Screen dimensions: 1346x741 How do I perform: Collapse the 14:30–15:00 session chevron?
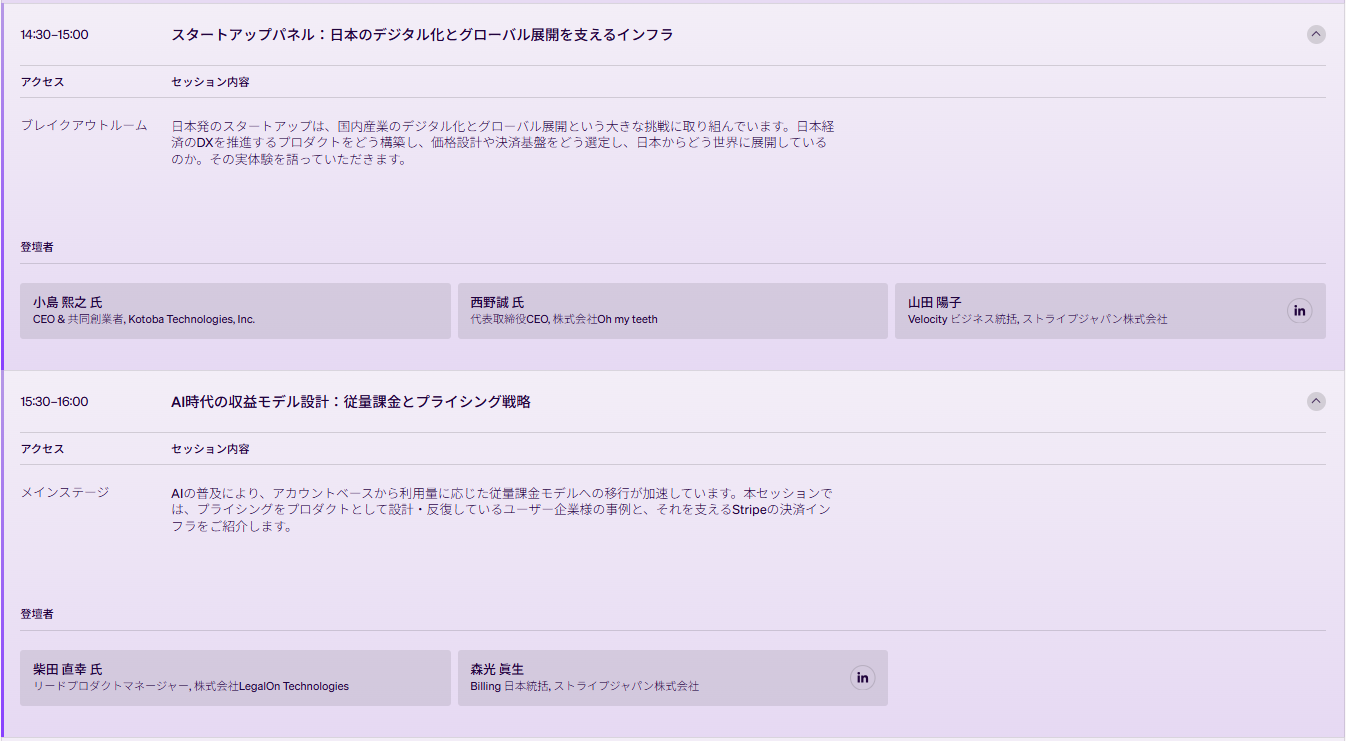tap(1316, 34)
